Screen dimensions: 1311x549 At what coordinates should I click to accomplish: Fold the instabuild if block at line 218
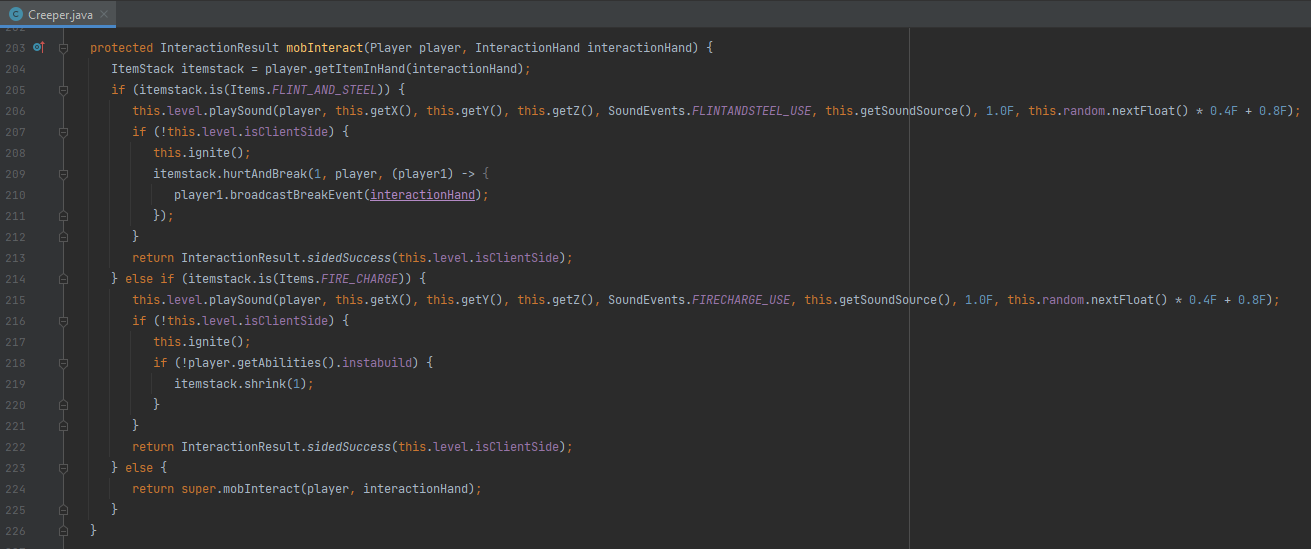63,362
